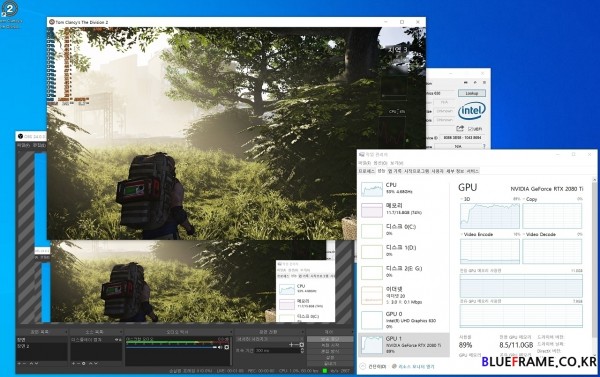Image resolution: width=600 pixels, height=377 pixels.
Task: Open 설정 settings button in OBS controls
Action: [330, 357]
